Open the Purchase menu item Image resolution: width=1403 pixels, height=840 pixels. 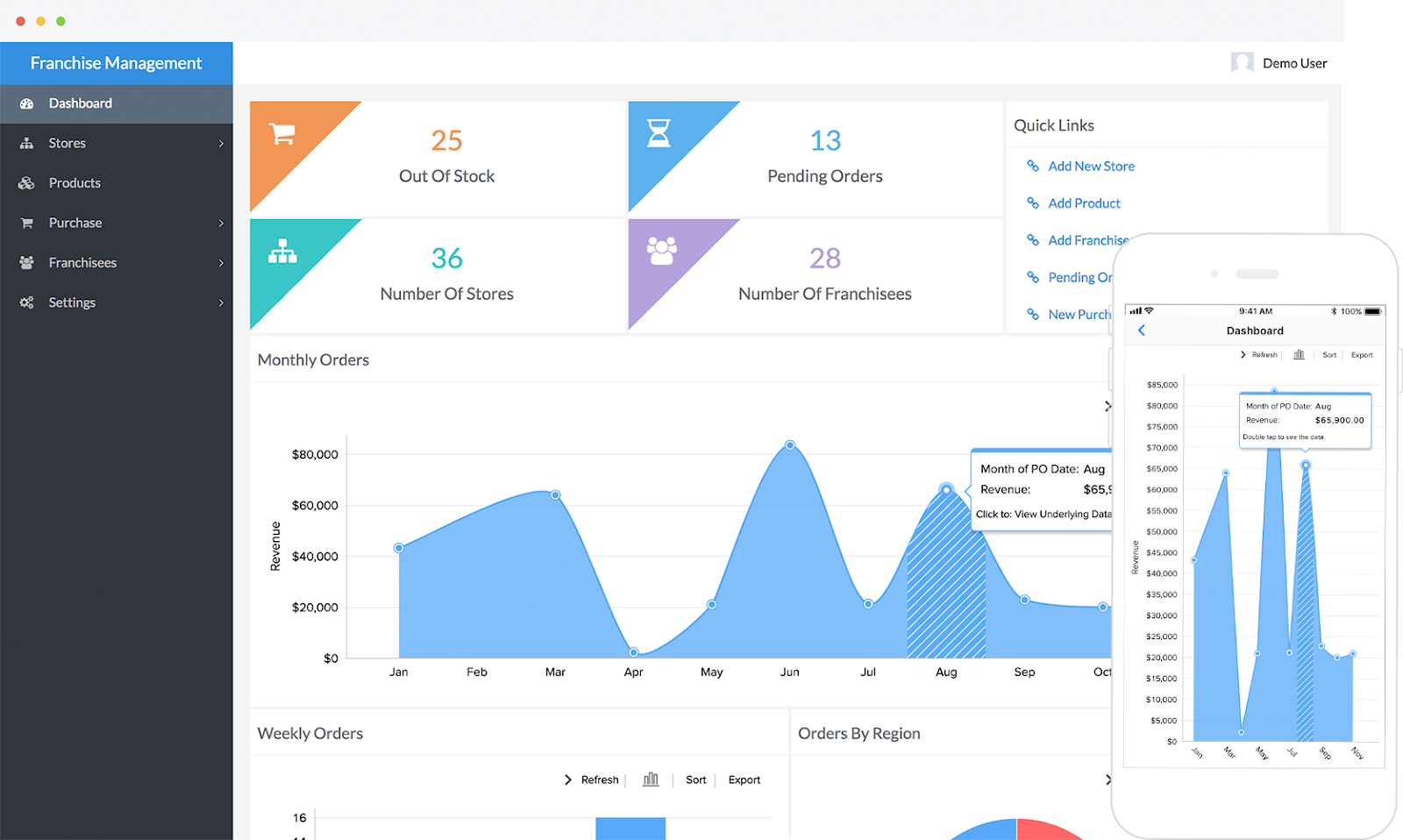click(x=117, y=223)
